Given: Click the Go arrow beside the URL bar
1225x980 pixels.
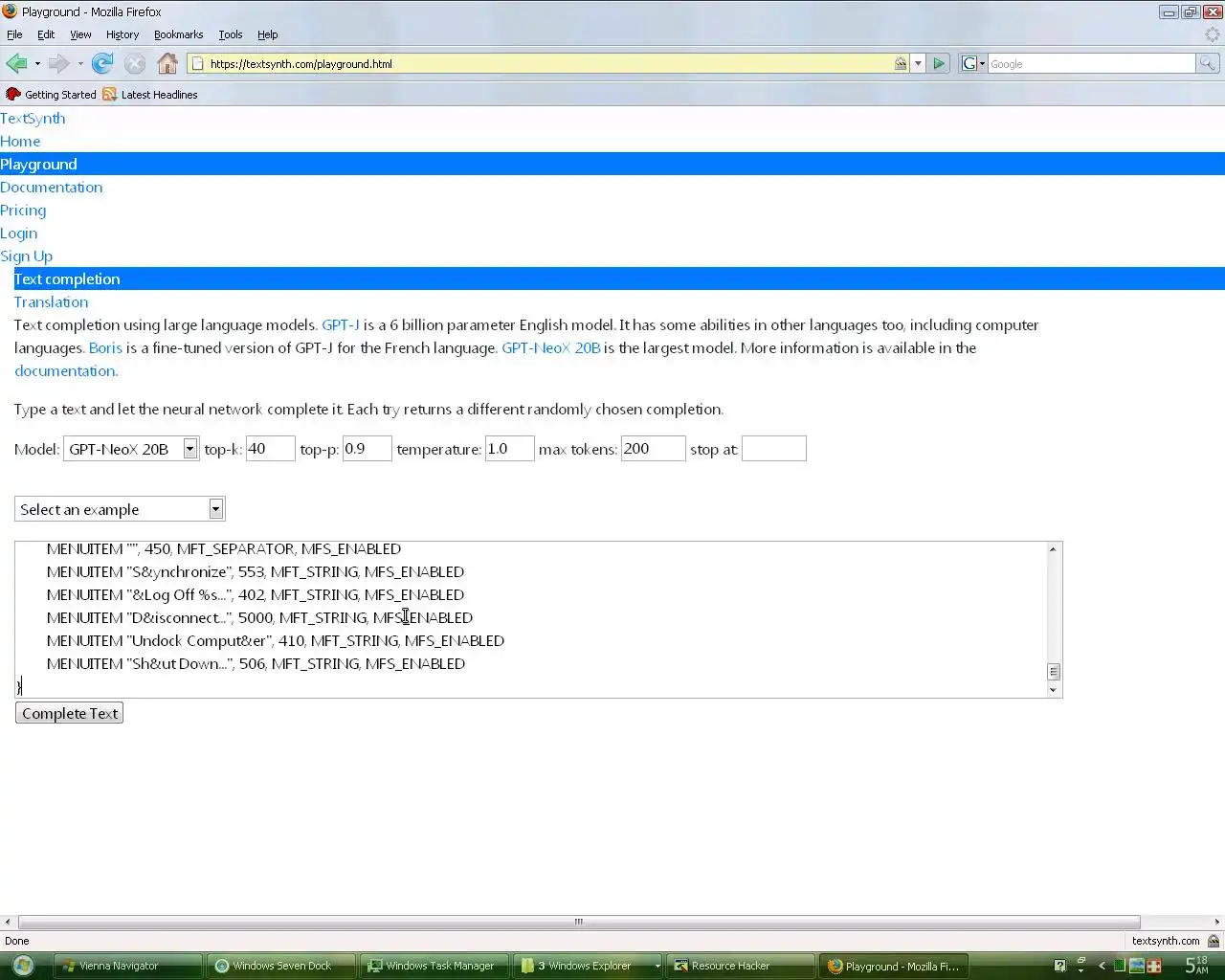Looking at the screenshot, I should [x=939, y=64].
